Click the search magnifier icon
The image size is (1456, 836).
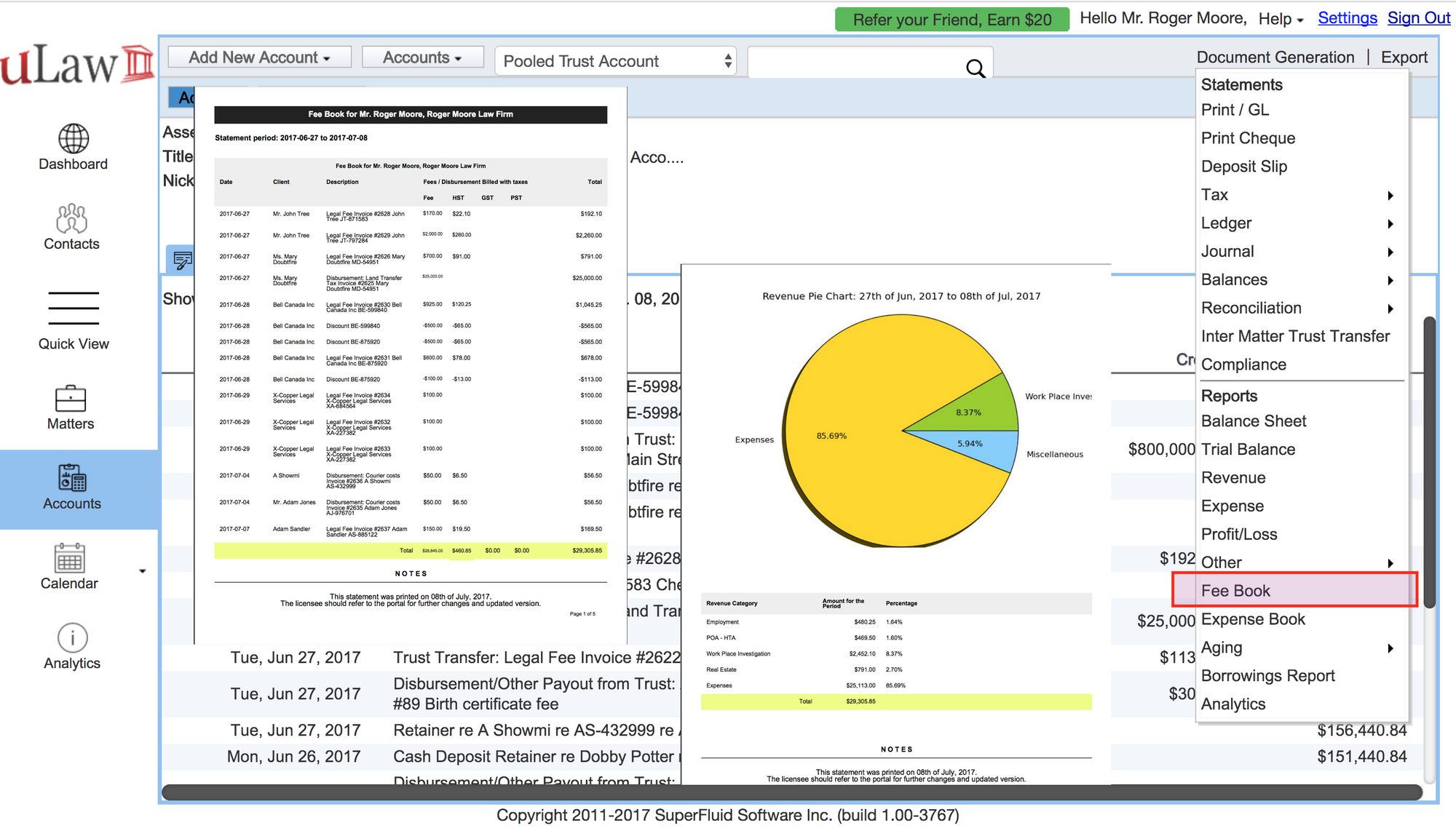pos(976,68)
